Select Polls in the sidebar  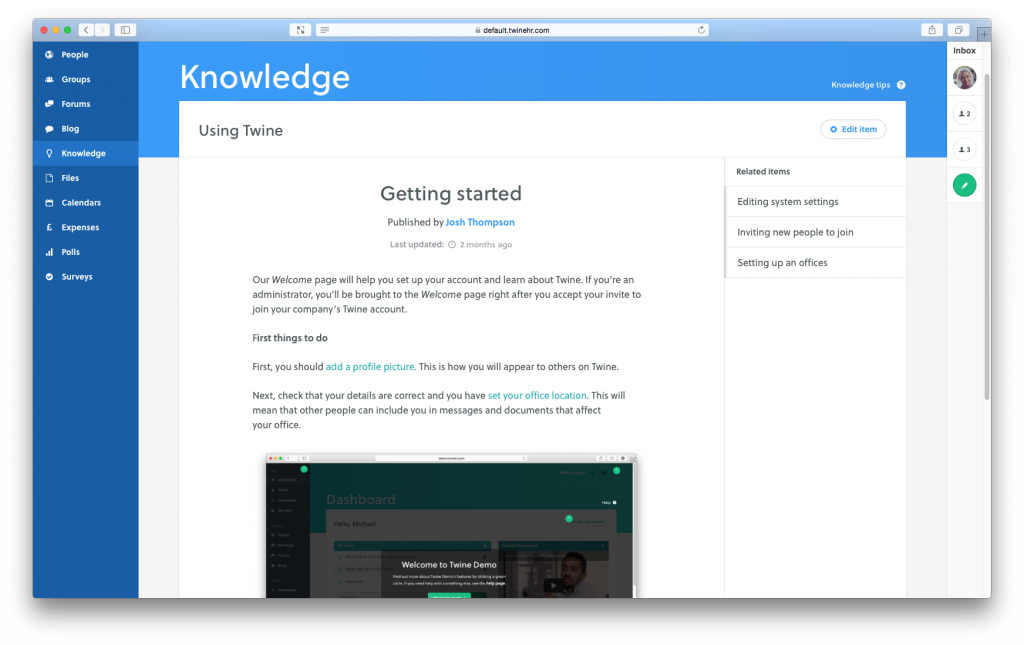point(86,252)
